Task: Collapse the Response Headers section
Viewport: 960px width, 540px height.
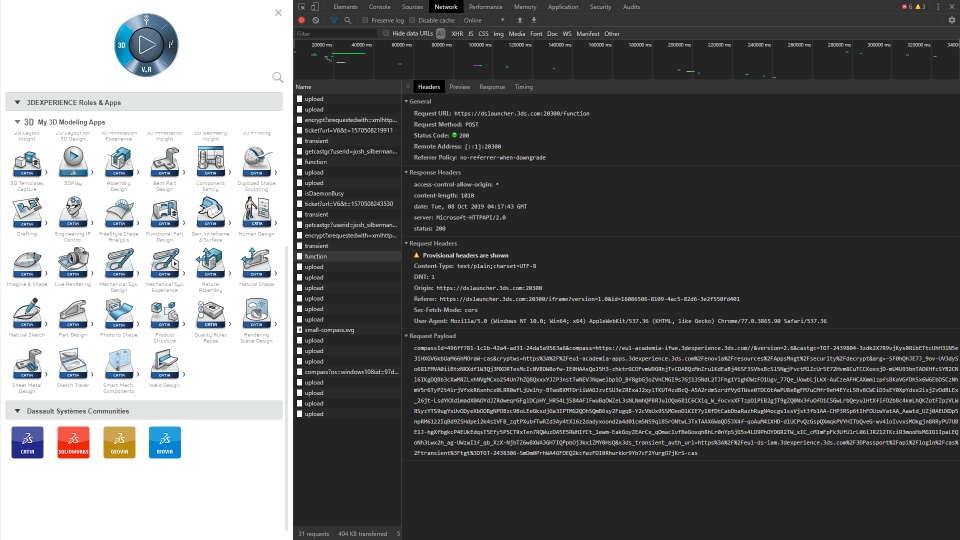Action: (x=406, y=173)
